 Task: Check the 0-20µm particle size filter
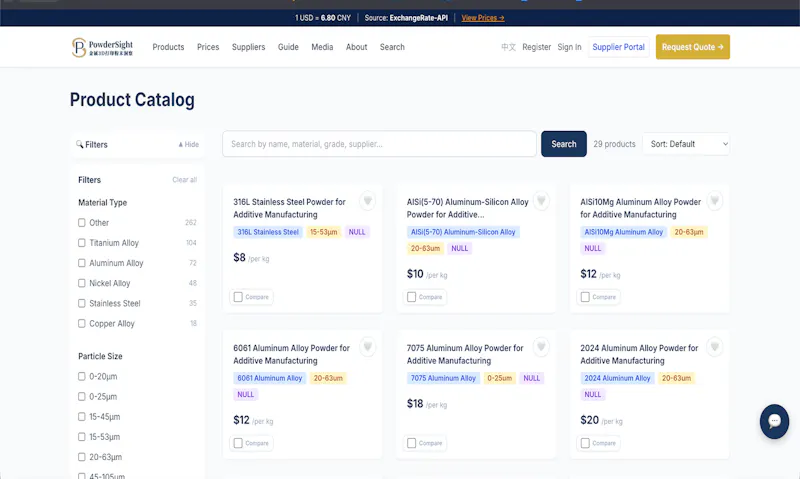[x=82, y=376]
